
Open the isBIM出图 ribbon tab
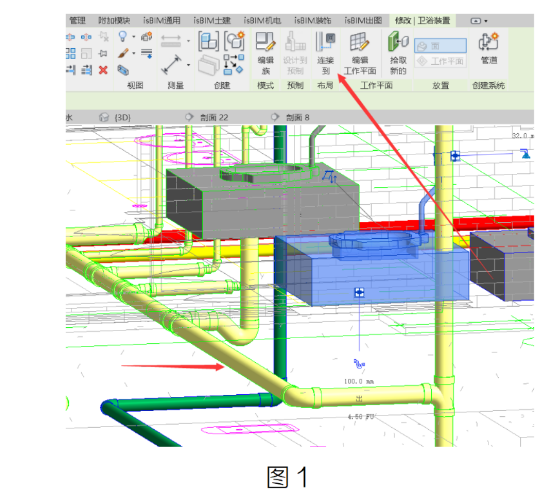click(x=363, y=21)
